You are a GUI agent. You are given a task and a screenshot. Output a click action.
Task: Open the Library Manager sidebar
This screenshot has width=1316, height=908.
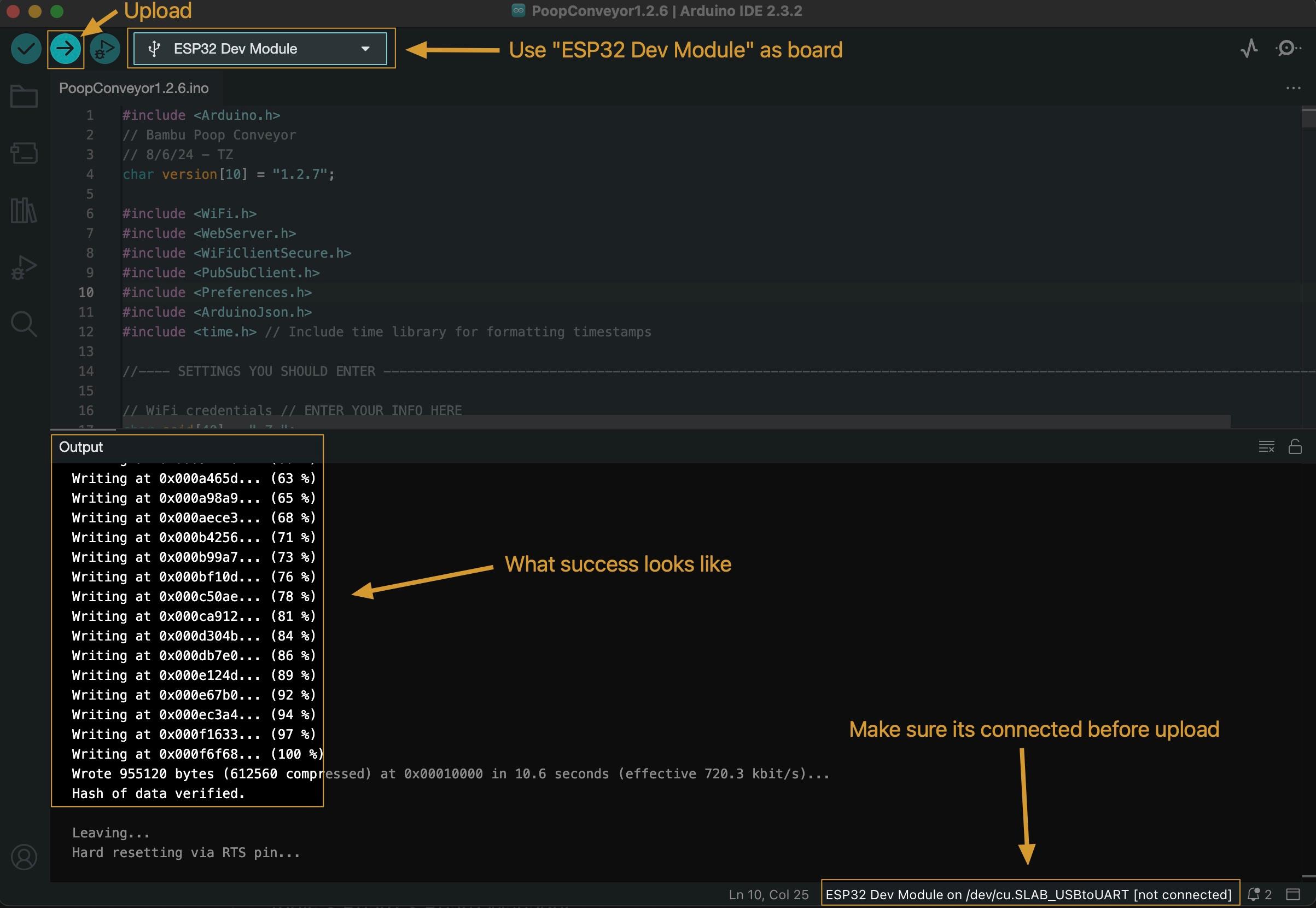(x=24, y=211)
